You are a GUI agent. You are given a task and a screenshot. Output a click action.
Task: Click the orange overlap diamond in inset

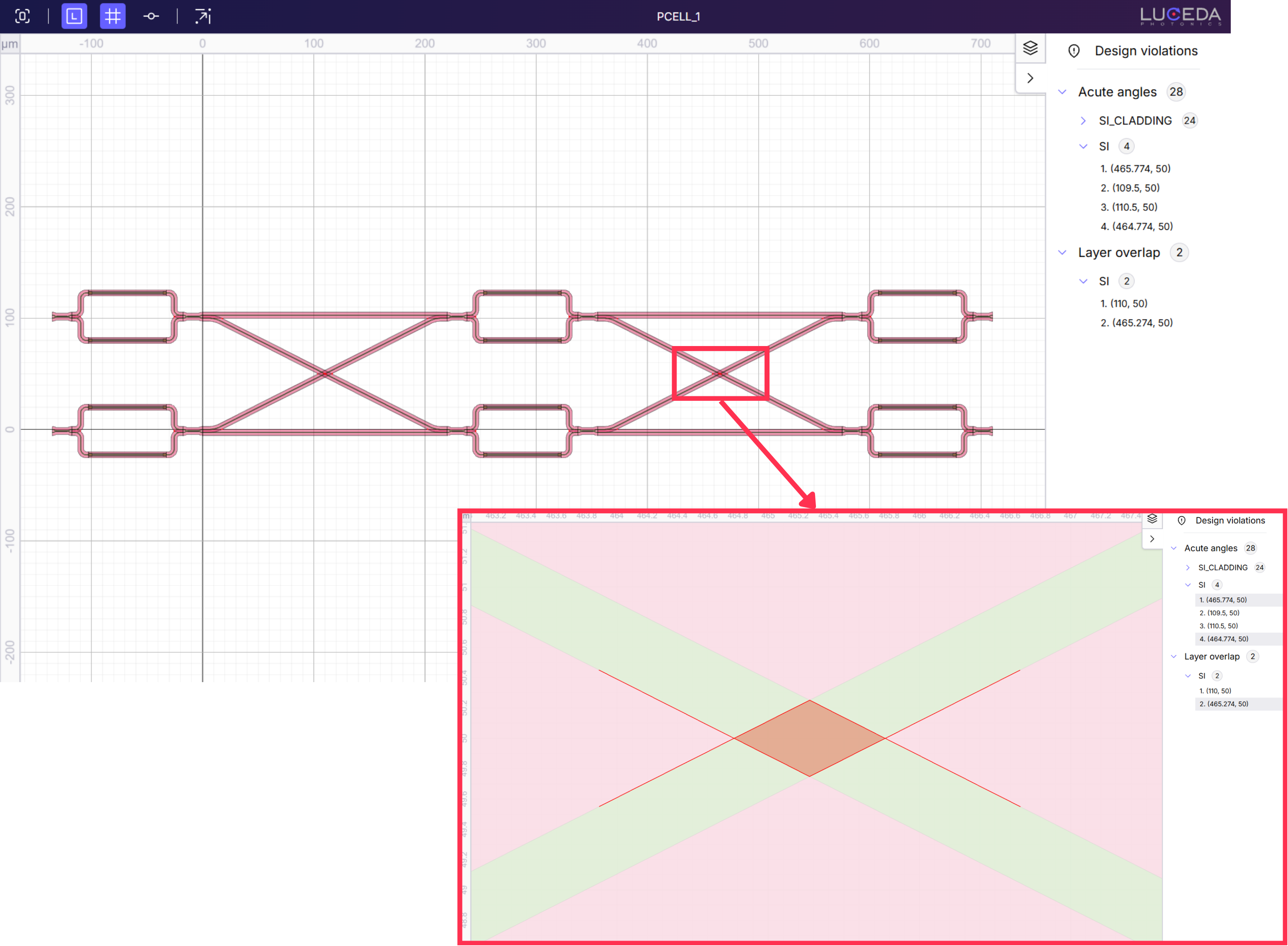[809, 739]
